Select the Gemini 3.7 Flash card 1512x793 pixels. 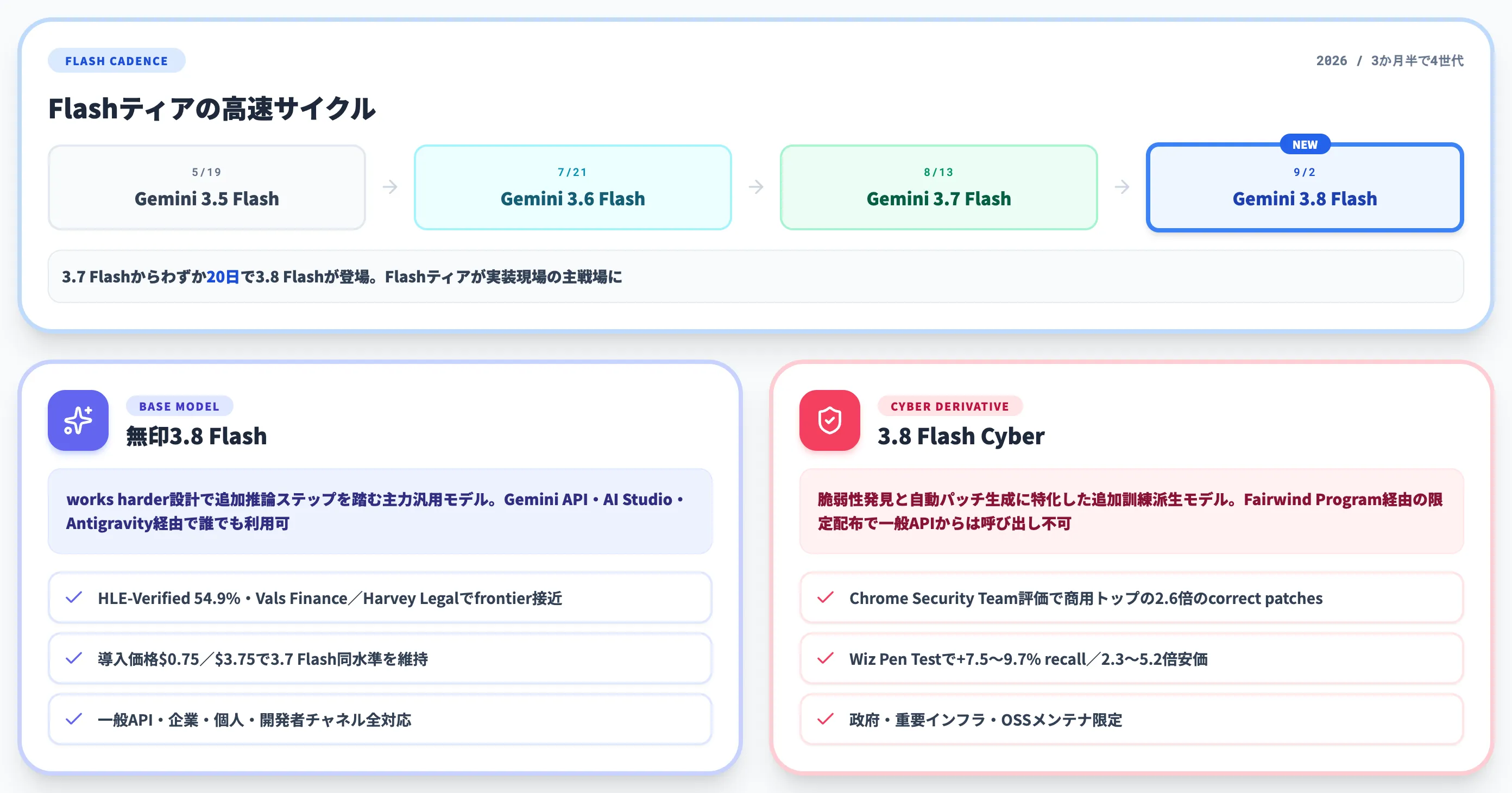(938, 187)
